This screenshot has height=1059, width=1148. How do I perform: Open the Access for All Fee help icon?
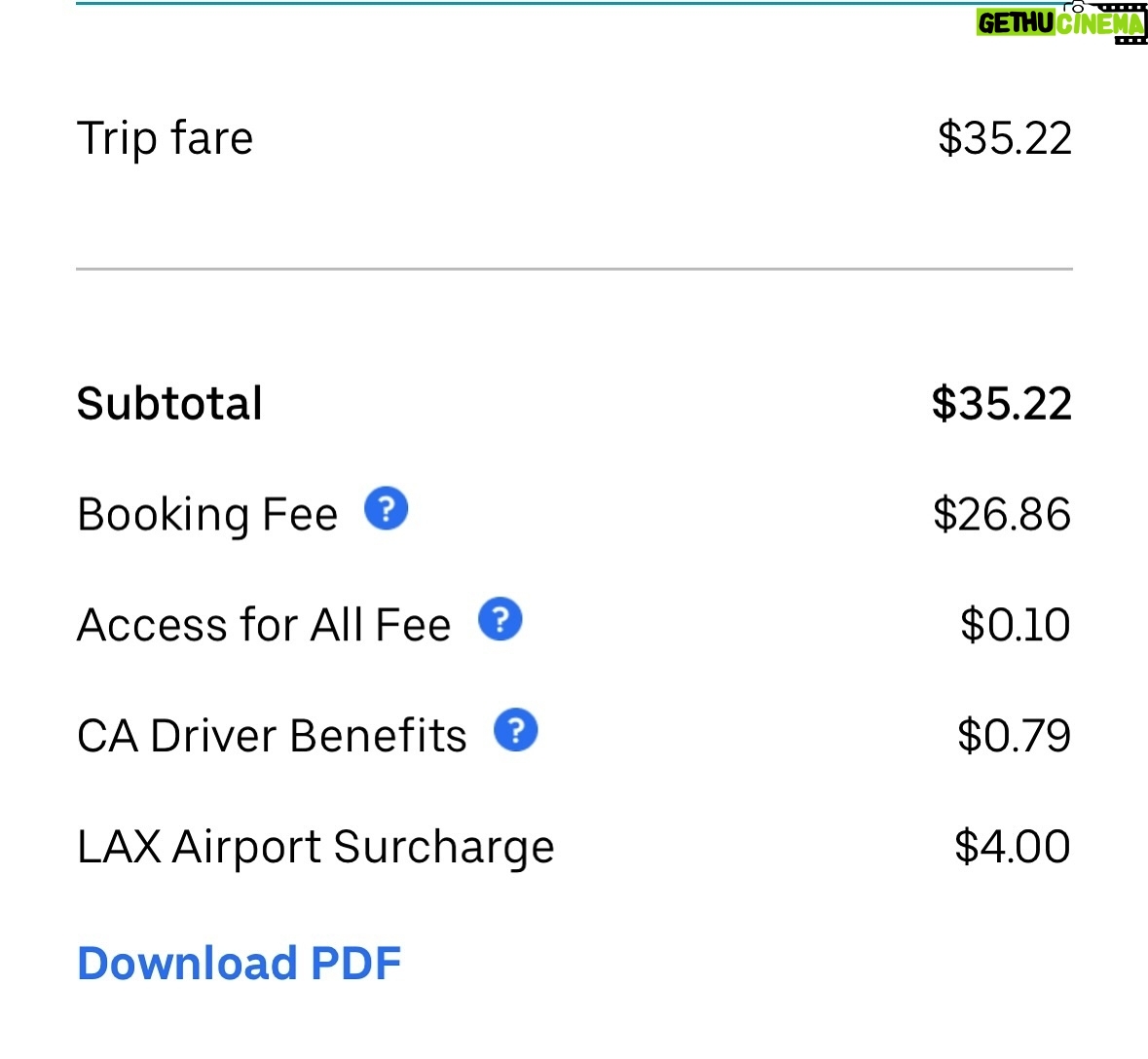[x=500, y=619]
